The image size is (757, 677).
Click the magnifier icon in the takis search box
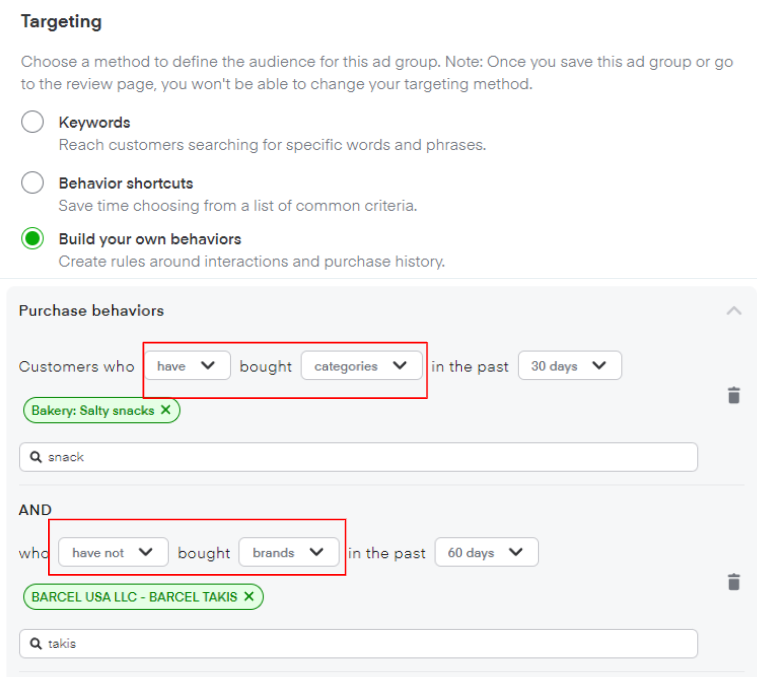pyautogui.click(x=35, y=643)
